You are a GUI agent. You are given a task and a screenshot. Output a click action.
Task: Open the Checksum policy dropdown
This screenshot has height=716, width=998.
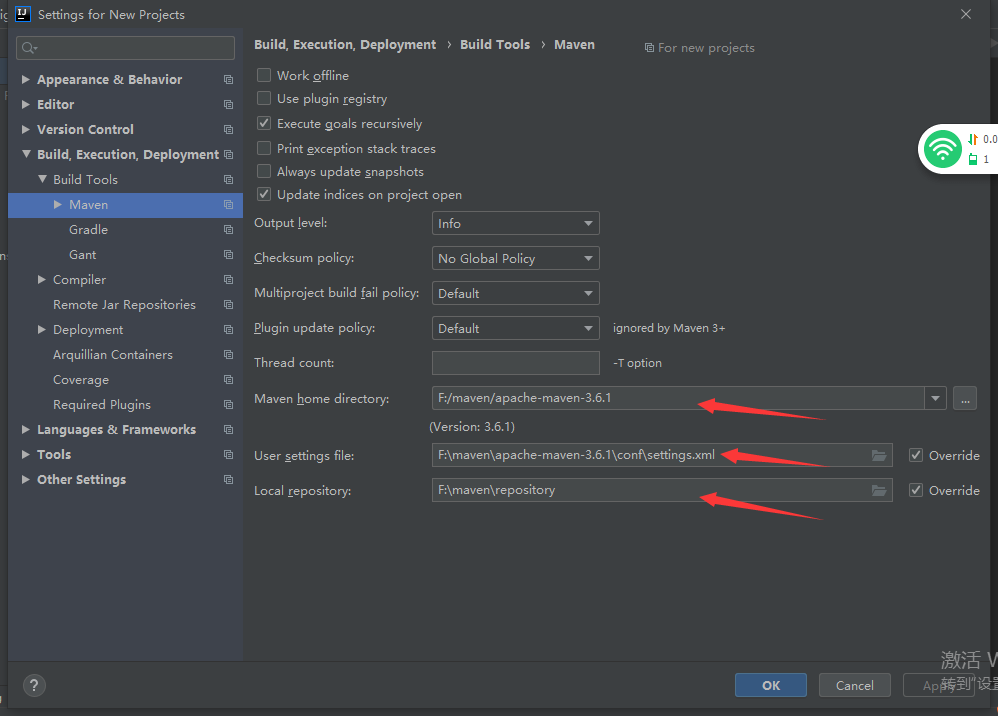click(516, 258)
